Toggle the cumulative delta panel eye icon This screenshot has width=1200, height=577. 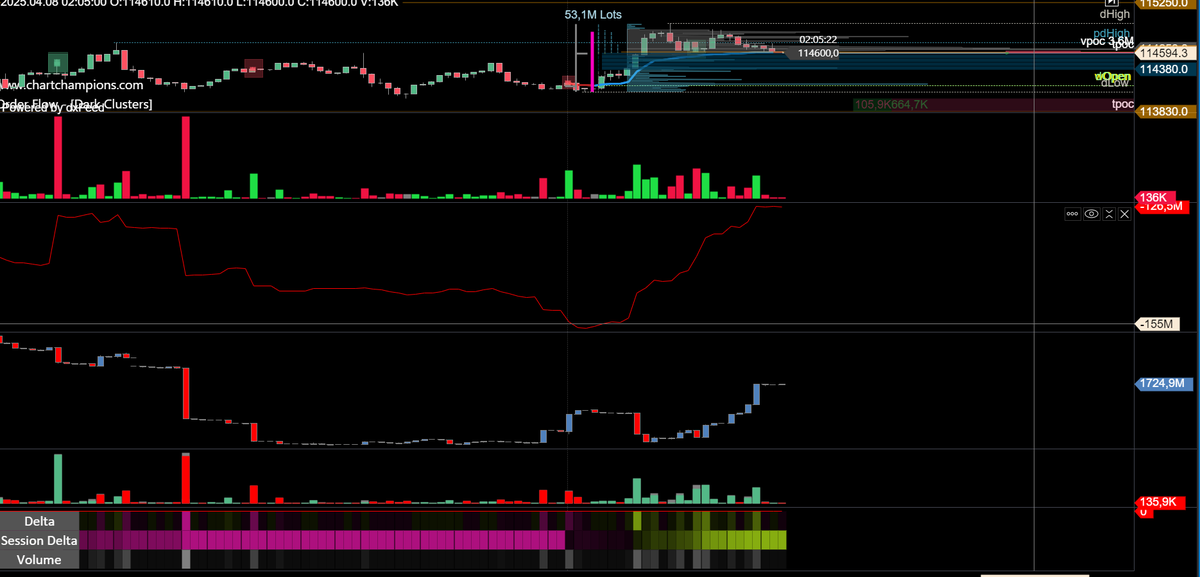coord(1091,214)
